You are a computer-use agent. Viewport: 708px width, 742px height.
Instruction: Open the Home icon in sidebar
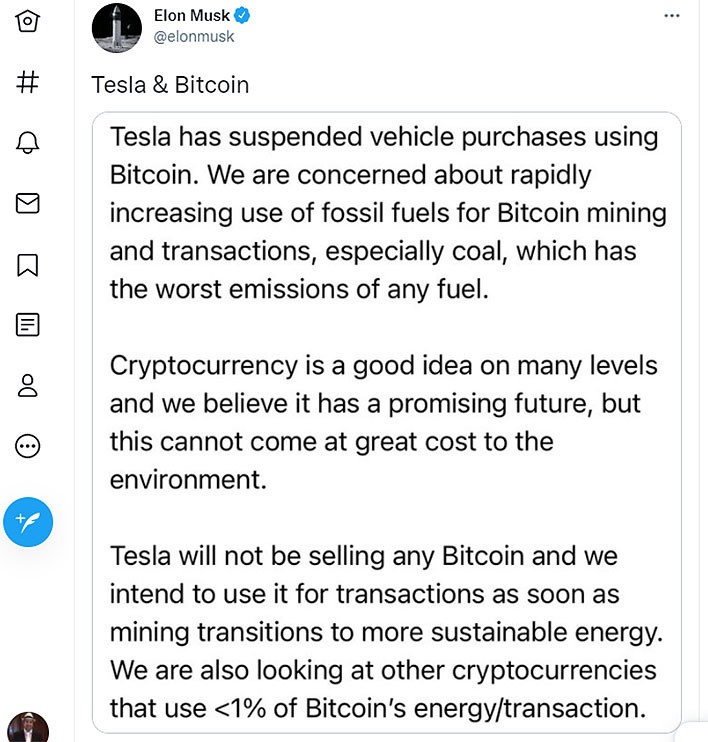coord(27,21)
